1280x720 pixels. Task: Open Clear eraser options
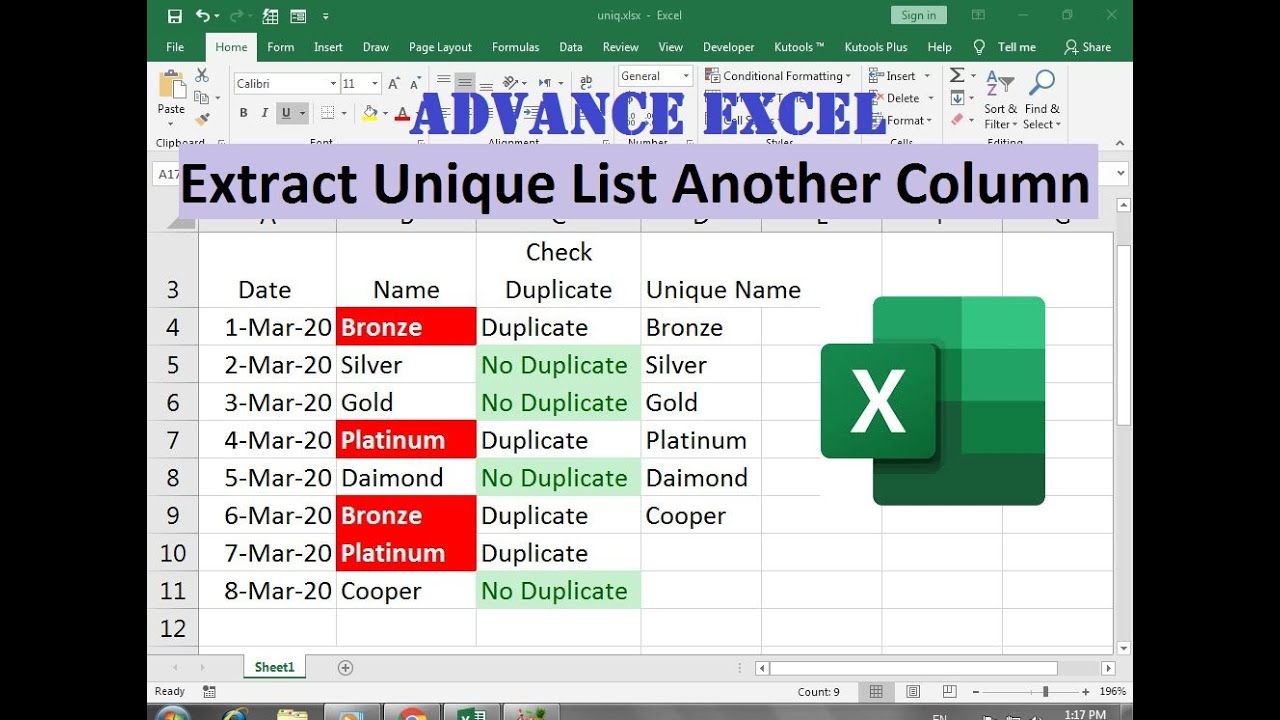tap(957, 120)
